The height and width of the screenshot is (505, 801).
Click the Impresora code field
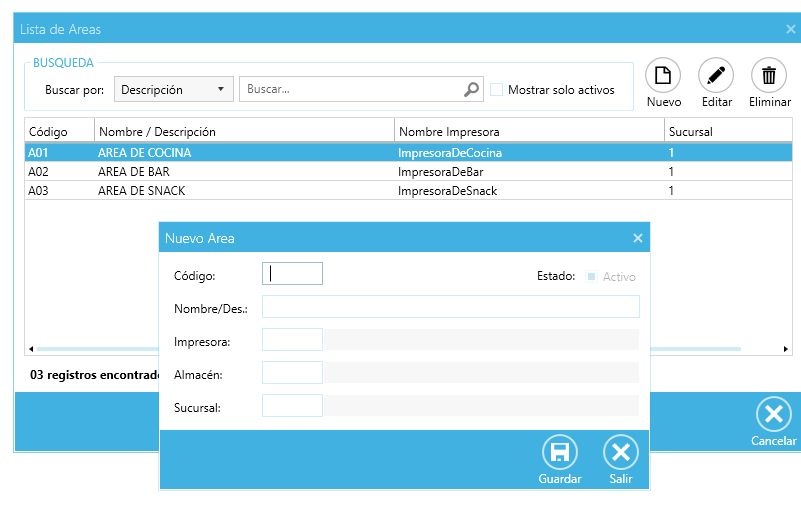point(292,340)
